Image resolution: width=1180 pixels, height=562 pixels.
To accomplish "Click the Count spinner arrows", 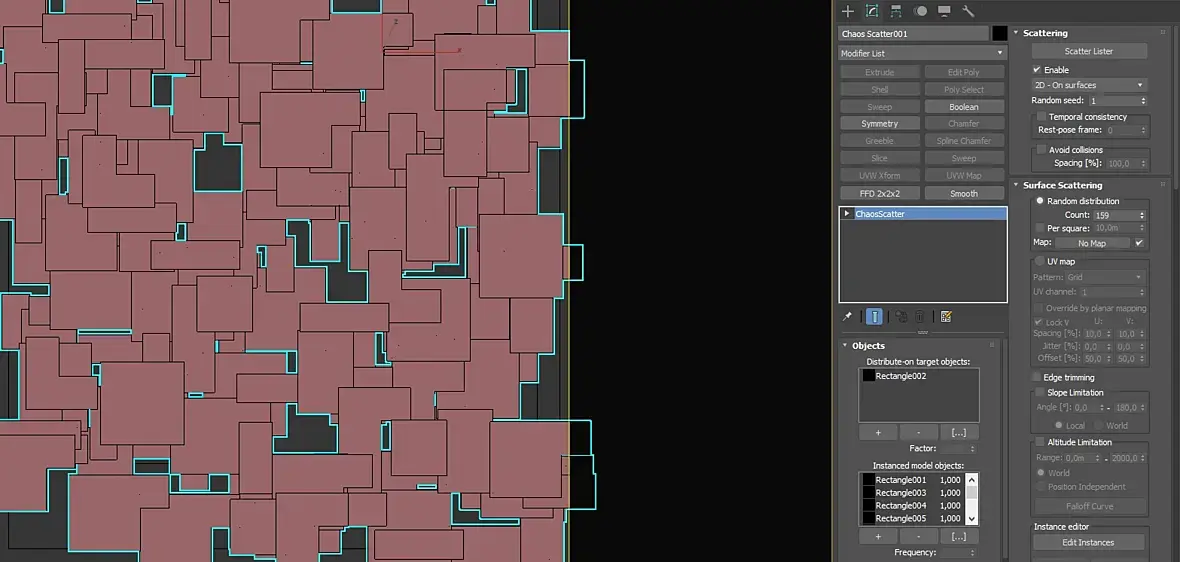I will pyautogui.click(x=1143, y=215).
